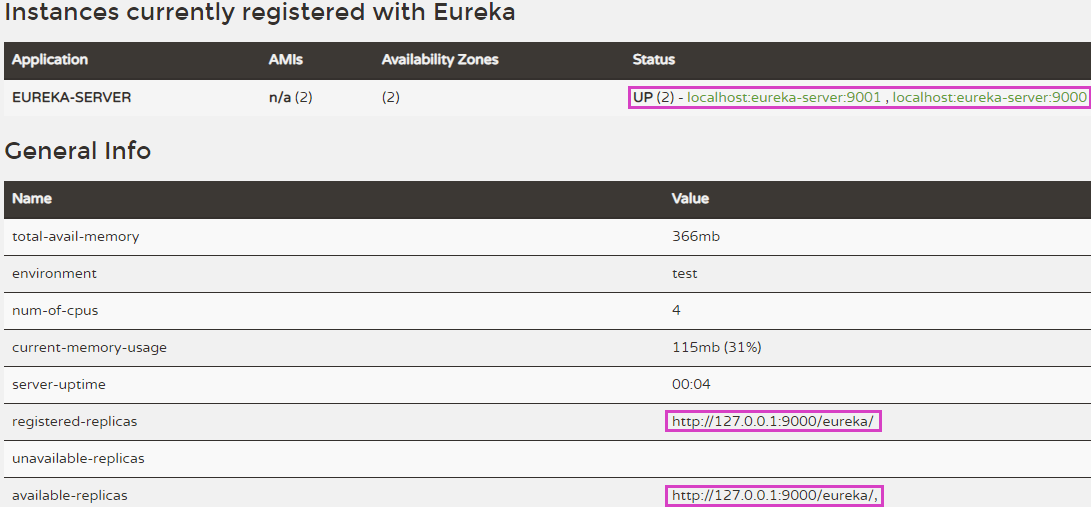Select the total-avail-memory row label
The height and width of the screenshot is (507, 1091).
pyautogui.click(x=76, y=236)
